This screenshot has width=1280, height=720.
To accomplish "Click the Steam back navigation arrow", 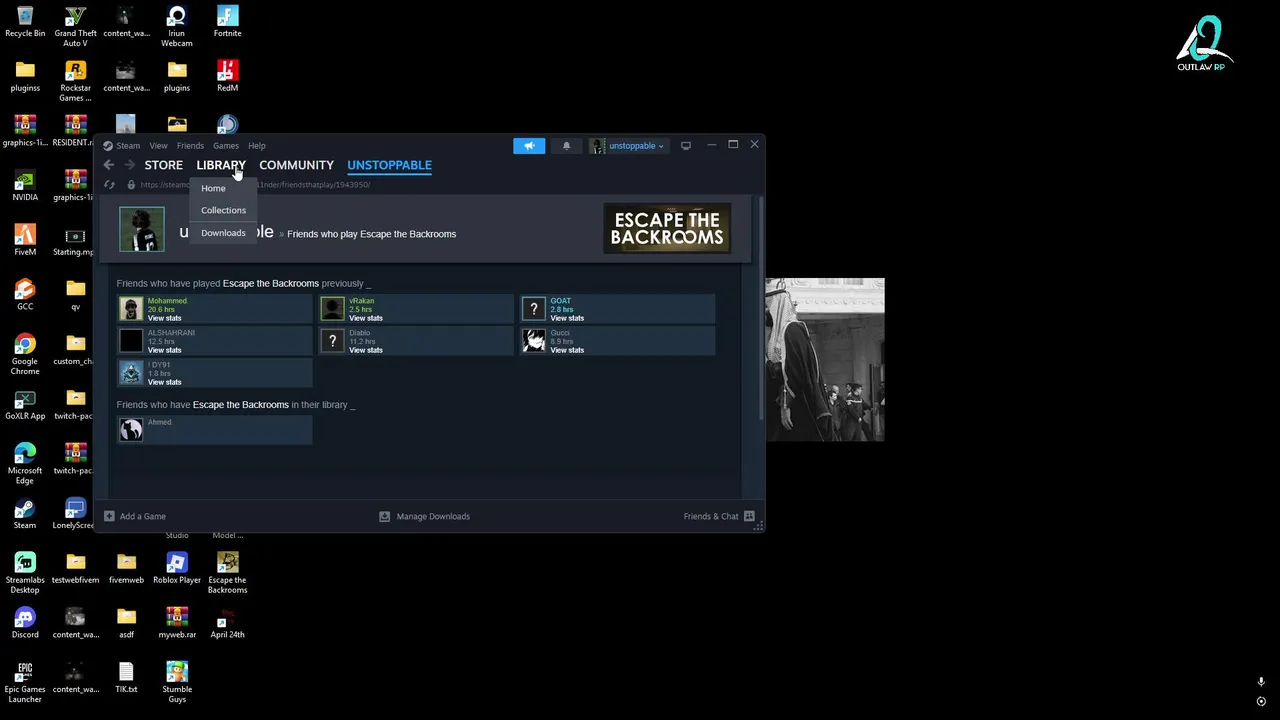I will tap(109, 165).
